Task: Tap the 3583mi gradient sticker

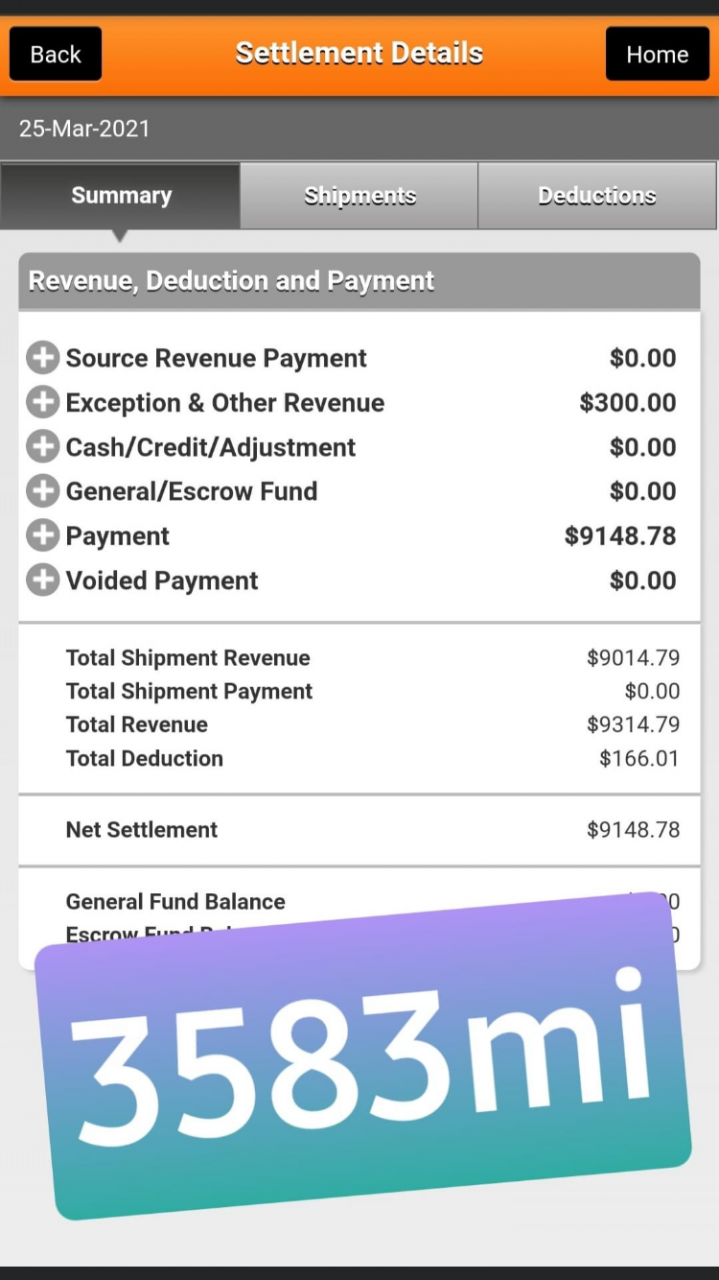Action: point(363,1055)
